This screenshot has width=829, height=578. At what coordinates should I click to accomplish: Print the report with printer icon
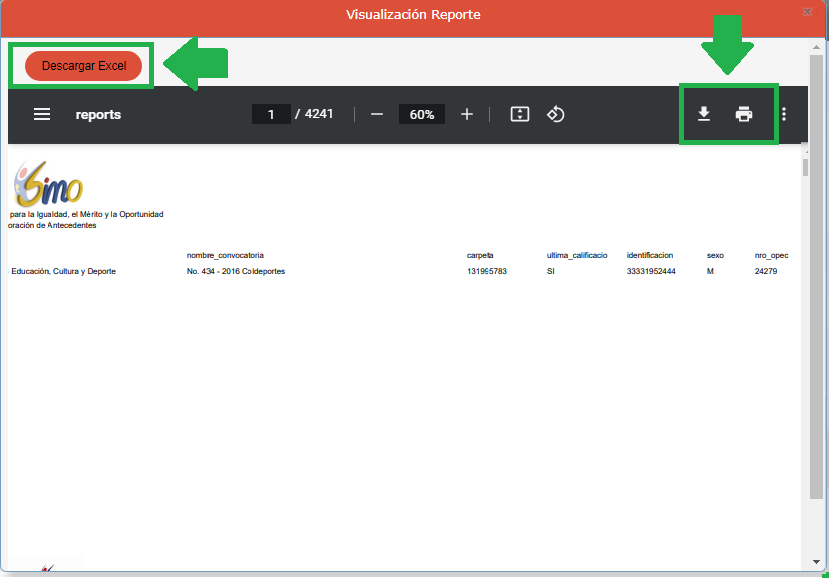[x=744, y=114]
